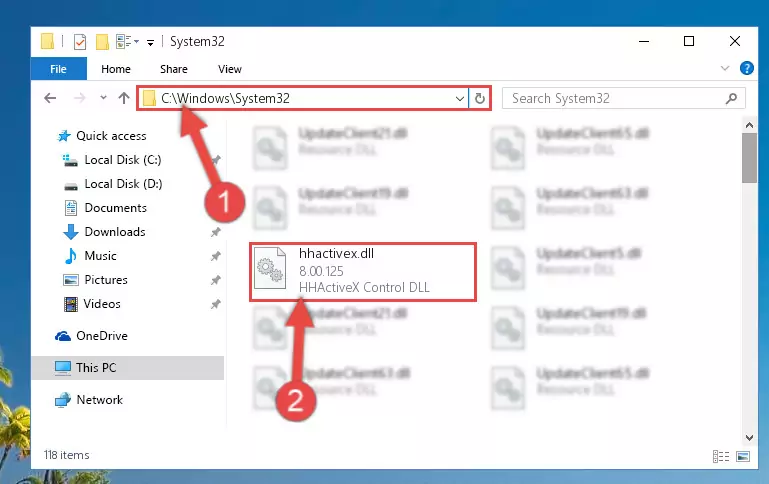Click the pin icon beside Downloads
Image resolution: width=769 pixels, height=484 pixels.
215,232
